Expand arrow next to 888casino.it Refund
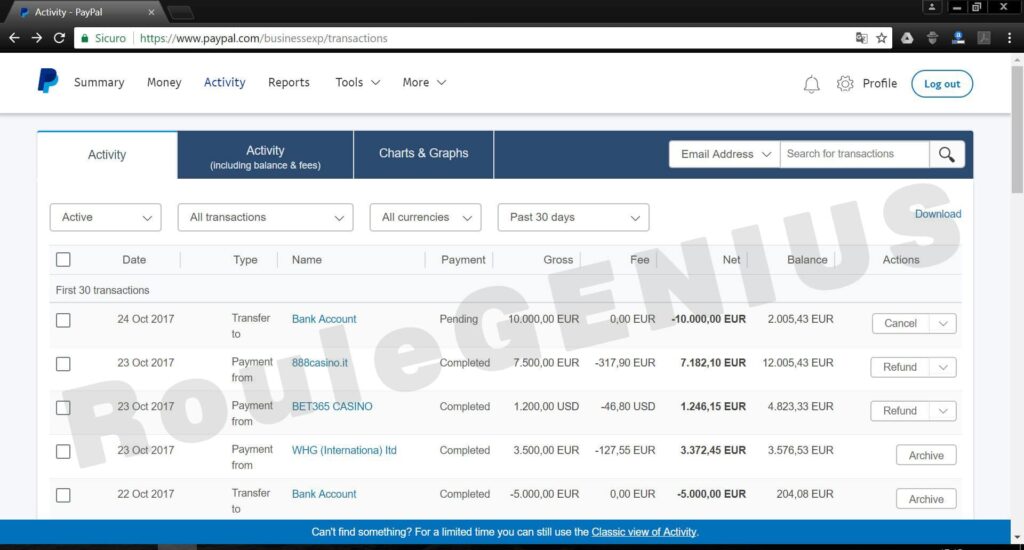This screenshot has width=1024, height=550. coord(943,367)
